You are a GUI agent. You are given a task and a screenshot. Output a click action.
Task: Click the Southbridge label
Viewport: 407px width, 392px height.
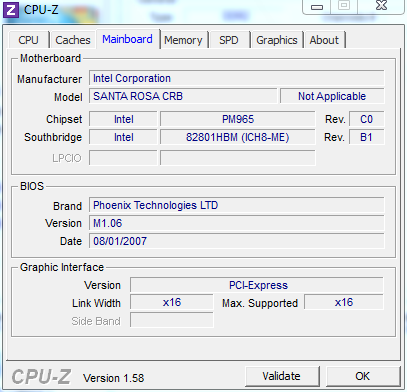coord(53,137)
